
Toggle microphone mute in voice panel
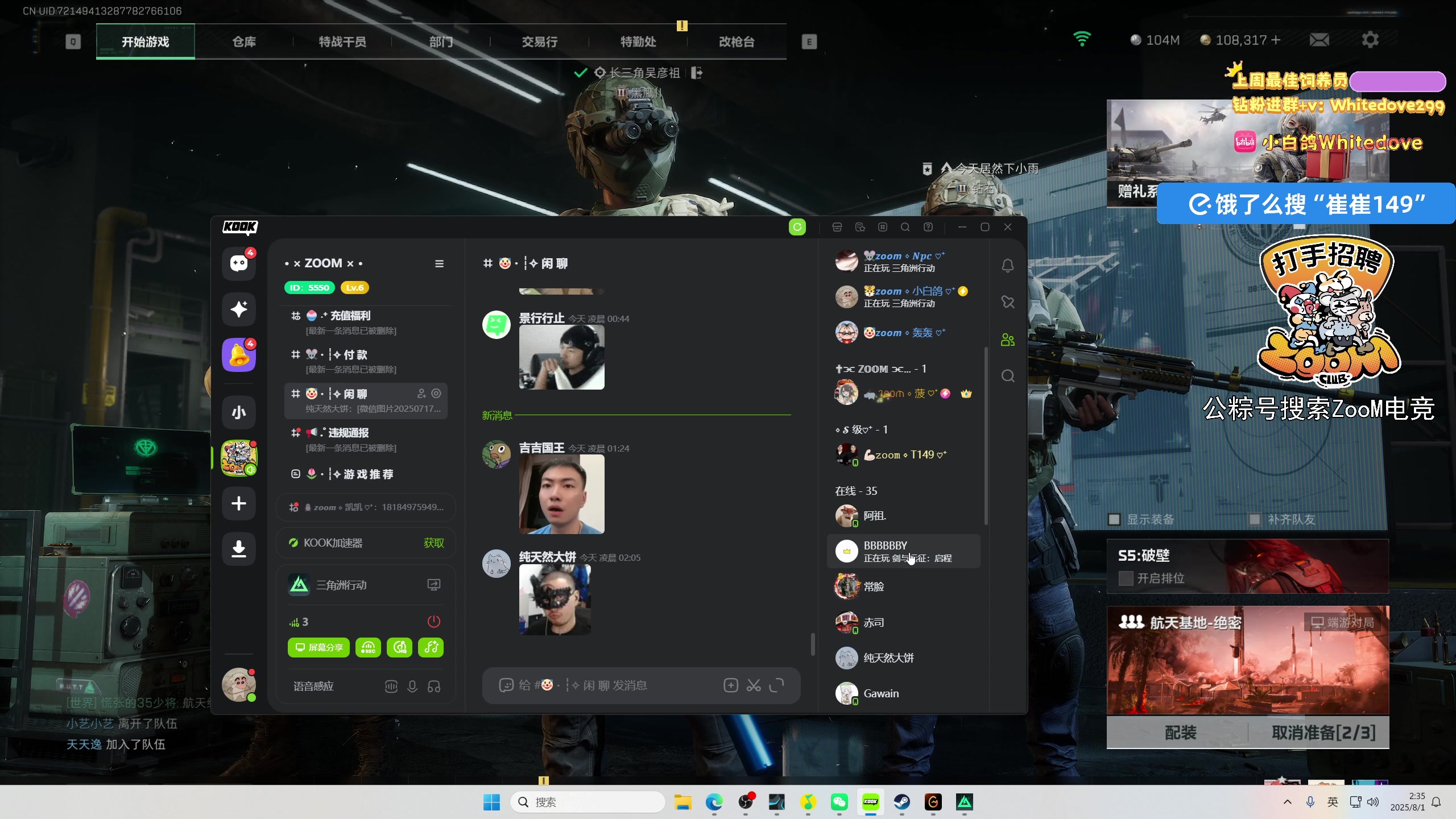(412, 686)
